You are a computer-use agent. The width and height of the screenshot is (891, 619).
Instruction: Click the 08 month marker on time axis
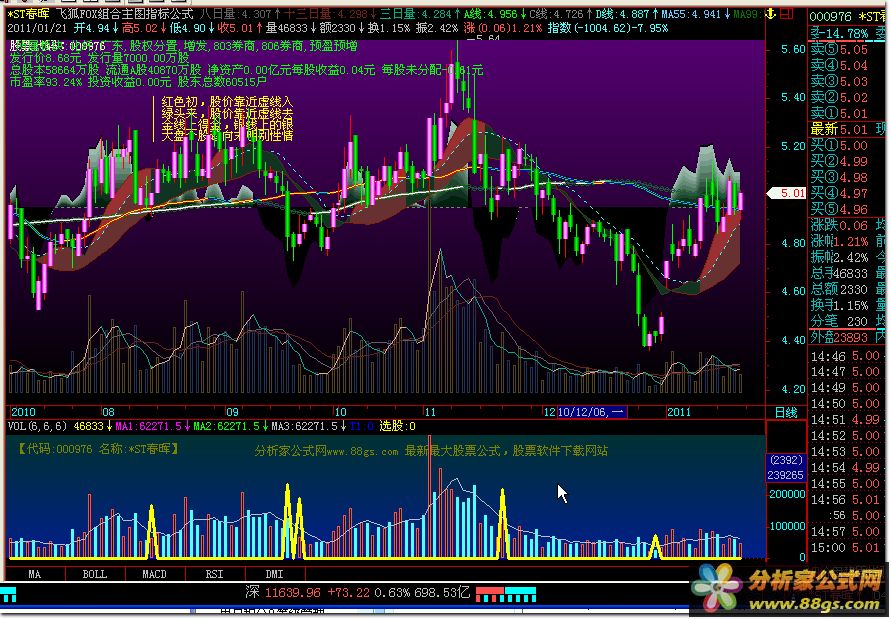pyautogui.click(x=108, y=412)
